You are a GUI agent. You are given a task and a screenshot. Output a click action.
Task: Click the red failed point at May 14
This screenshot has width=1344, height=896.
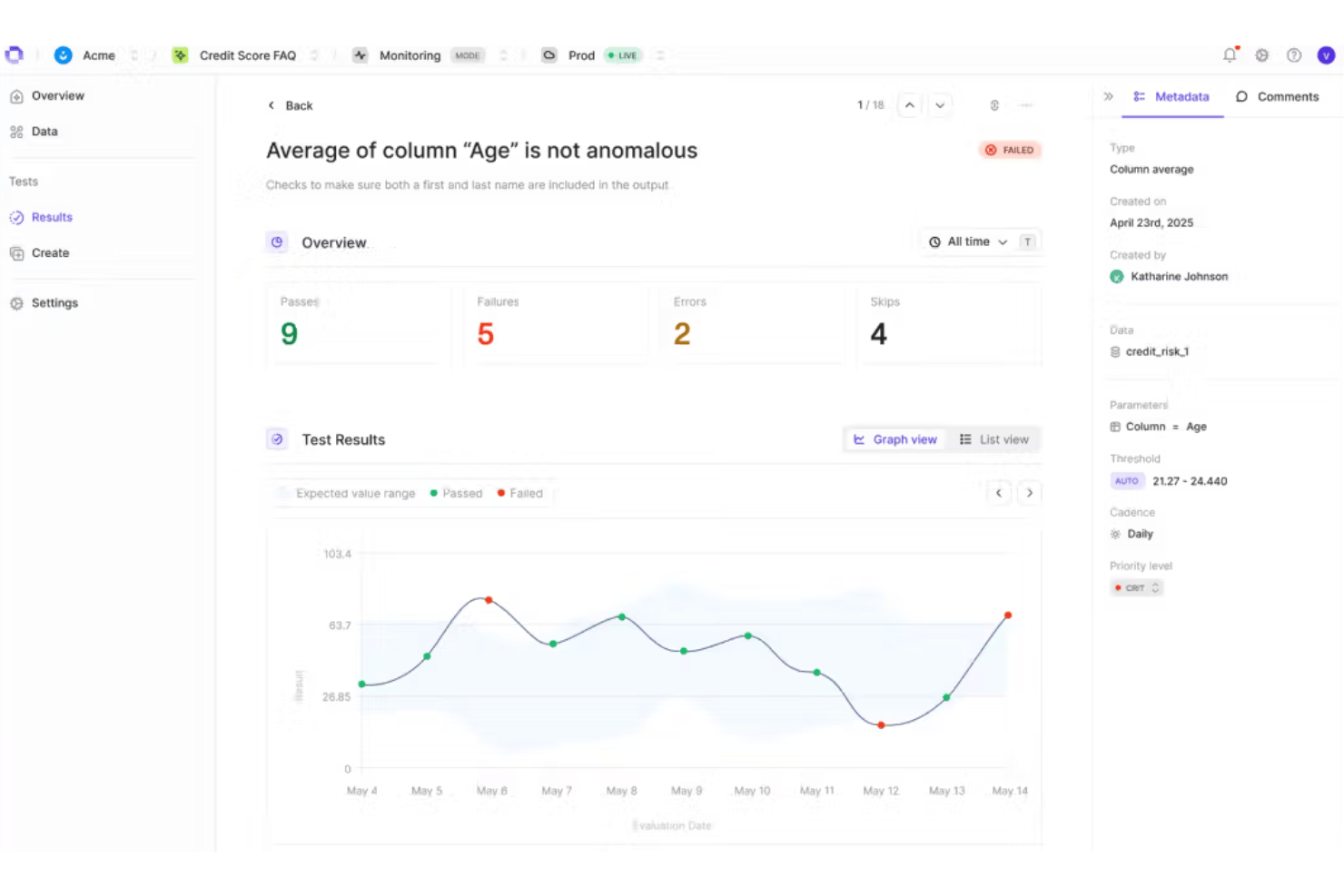[x=1008, y=615]
